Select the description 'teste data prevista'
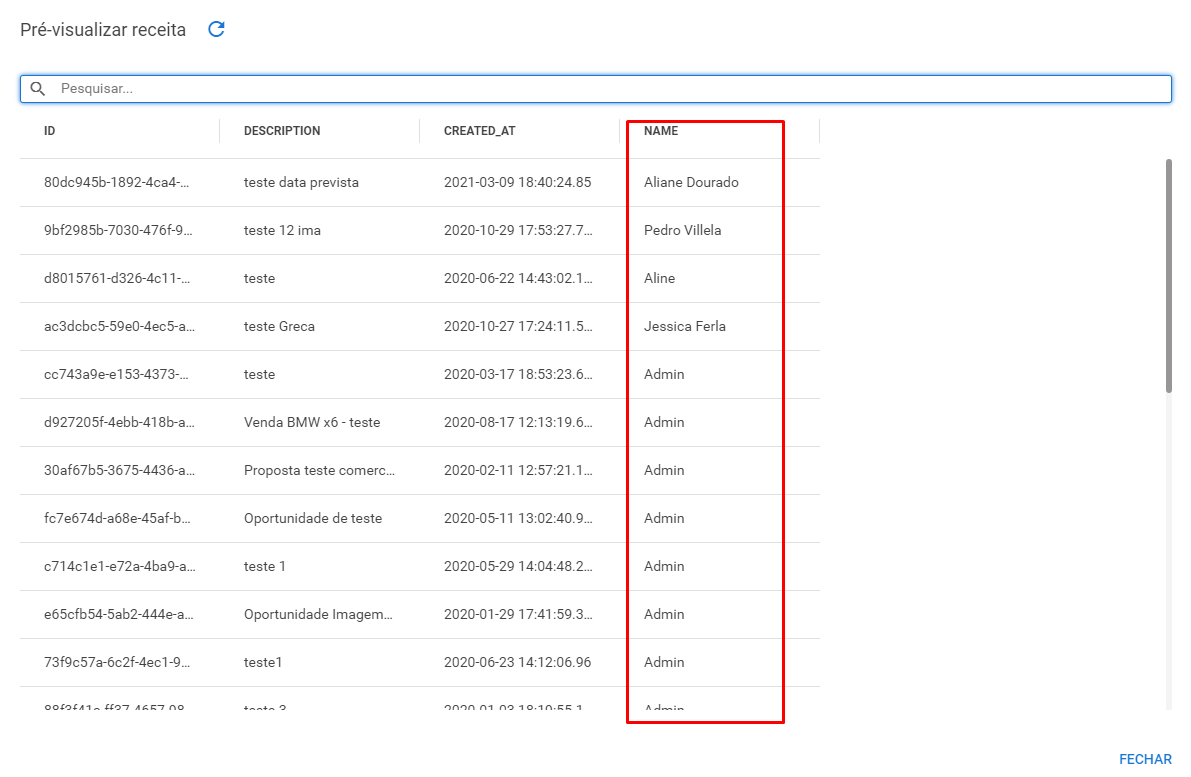The height and width of the screenshot is (777, 1191). [x=301, y=182]
